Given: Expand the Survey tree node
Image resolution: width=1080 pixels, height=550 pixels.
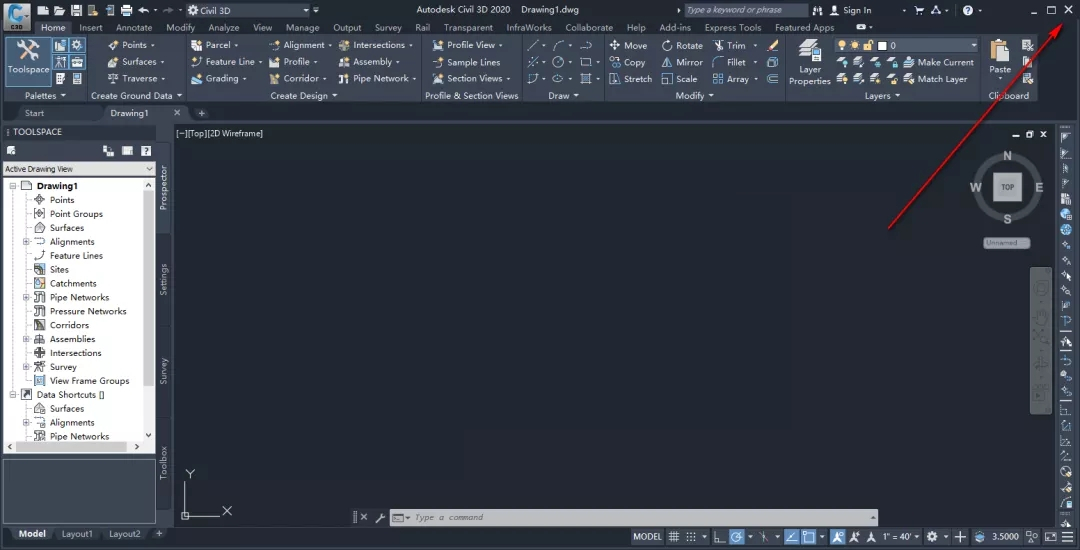Looking at the screenshot, I should coord(26,367).
